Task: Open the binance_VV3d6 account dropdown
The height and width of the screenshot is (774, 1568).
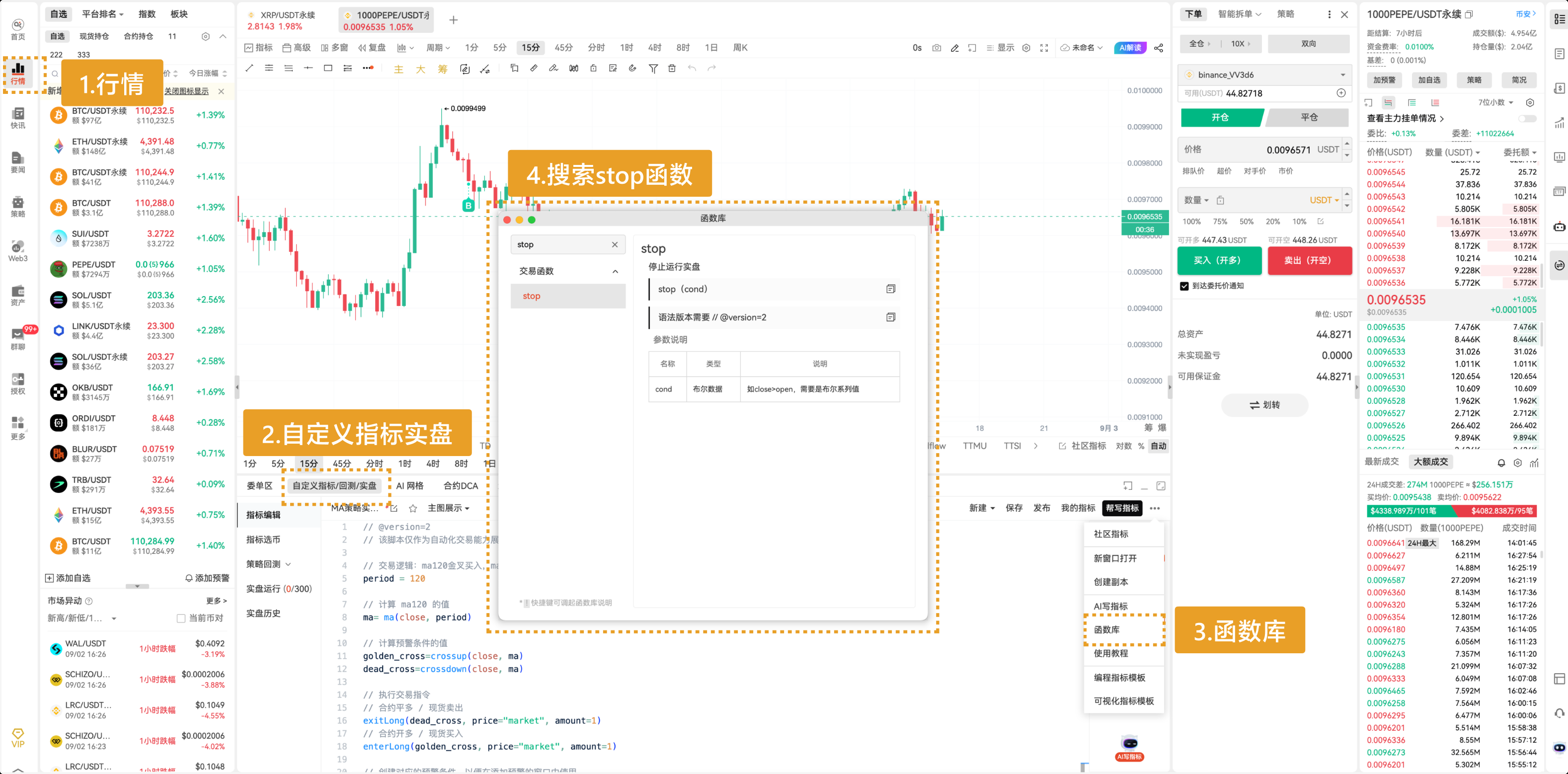Action: [1265, 75]
